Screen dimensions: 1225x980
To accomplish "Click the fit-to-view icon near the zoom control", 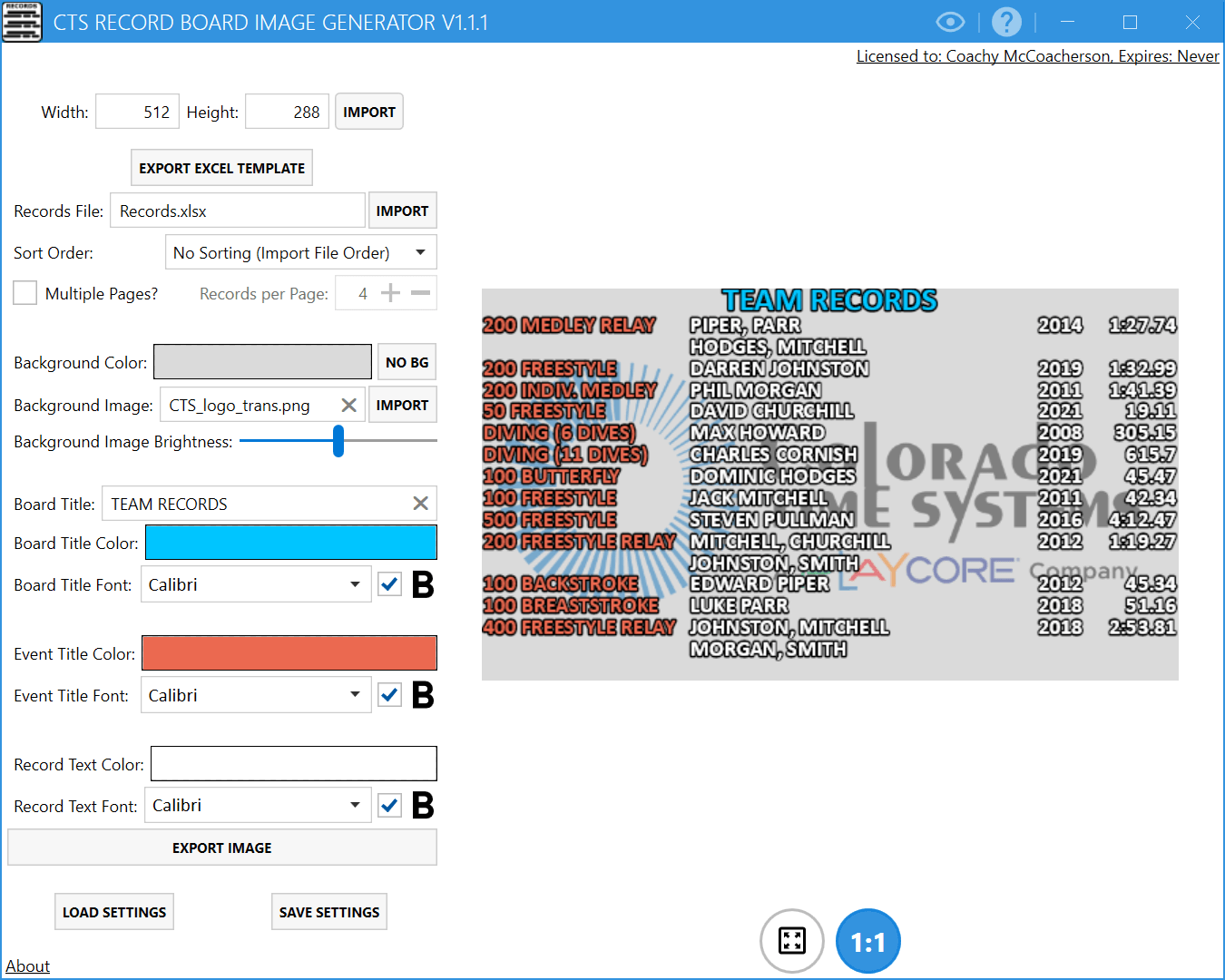I will [791, 941].
